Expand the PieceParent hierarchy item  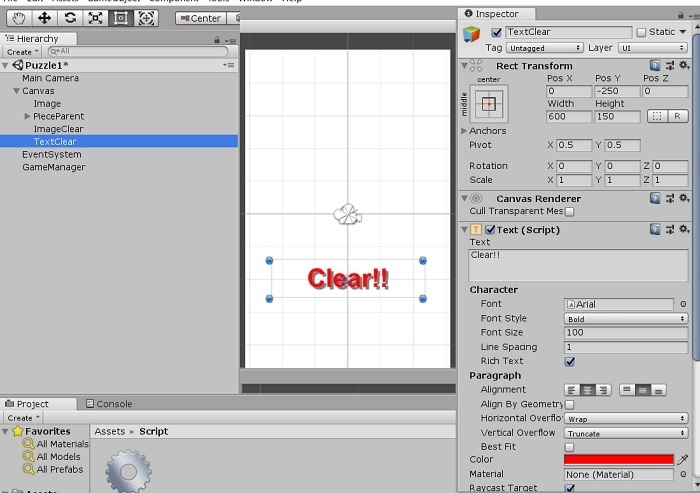(27, 116)
